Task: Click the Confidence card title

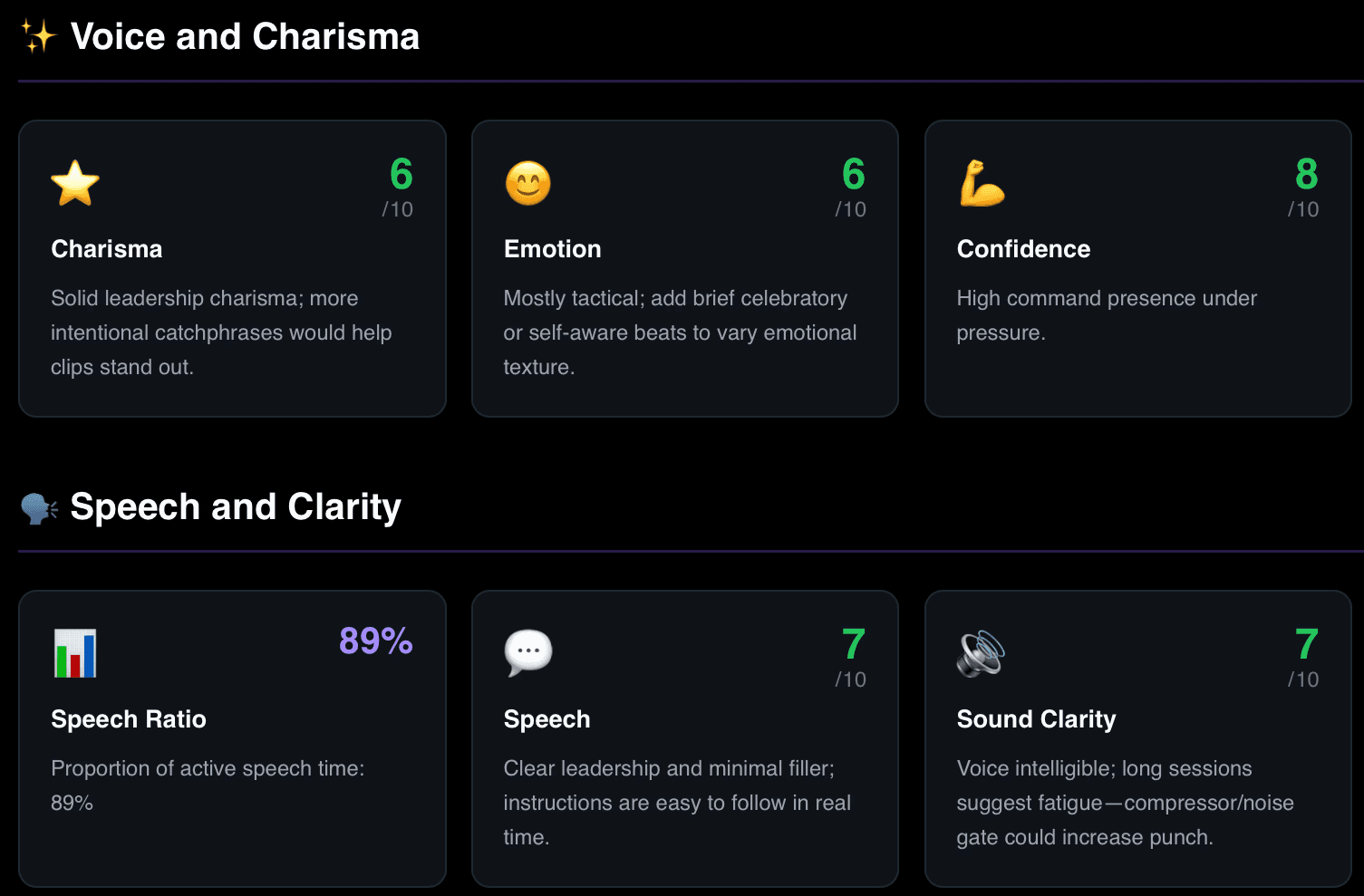Action: click(1024, 249)
